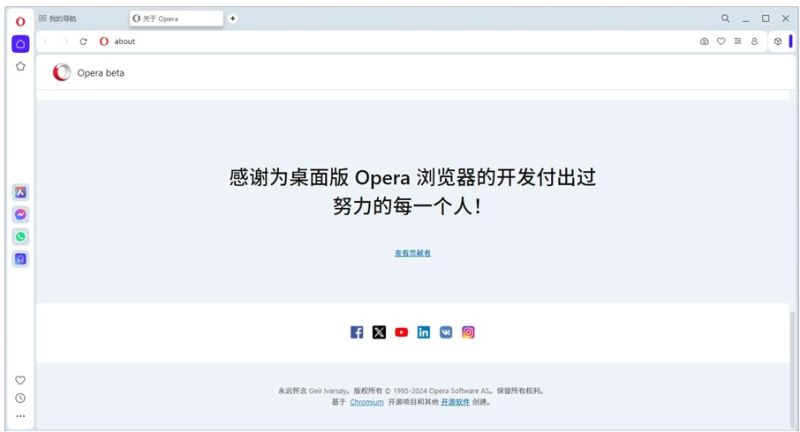Open Easy Setup lines icon
The image size is (800, 432).
coord(738,41)
